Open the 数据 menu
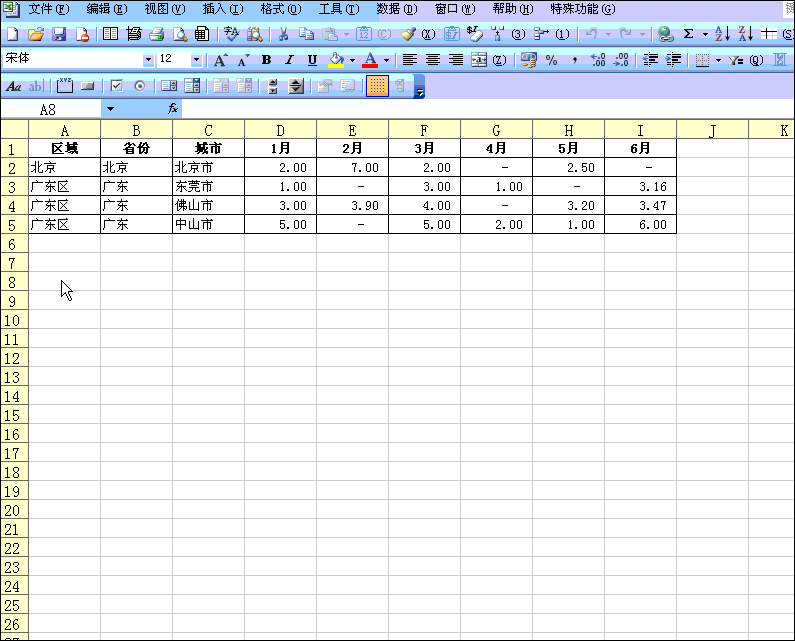795x641 pixels. coord(396,9)
